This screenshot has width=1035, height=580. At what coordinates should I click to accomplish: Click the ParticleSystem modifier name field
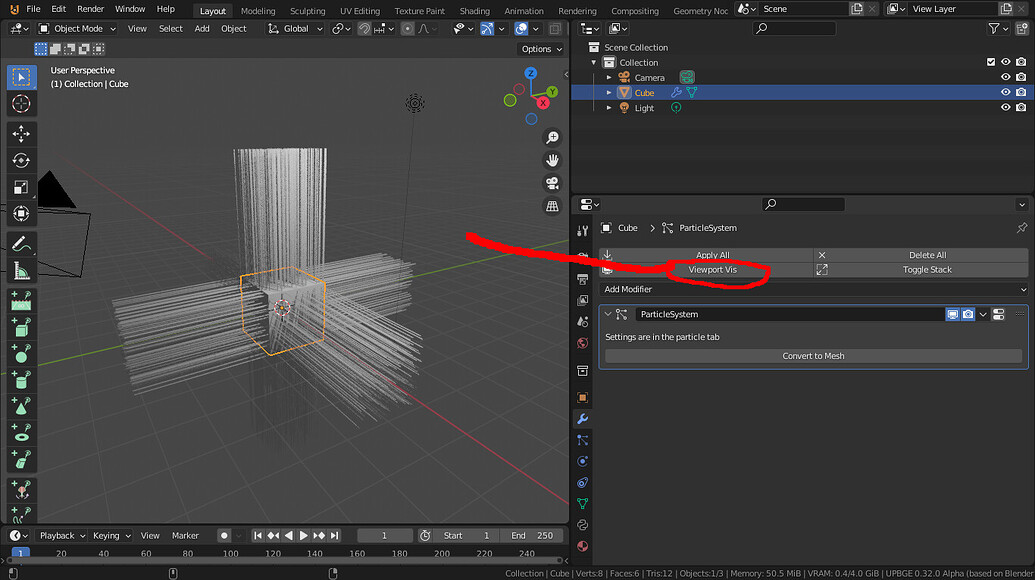tap(789, 314)
